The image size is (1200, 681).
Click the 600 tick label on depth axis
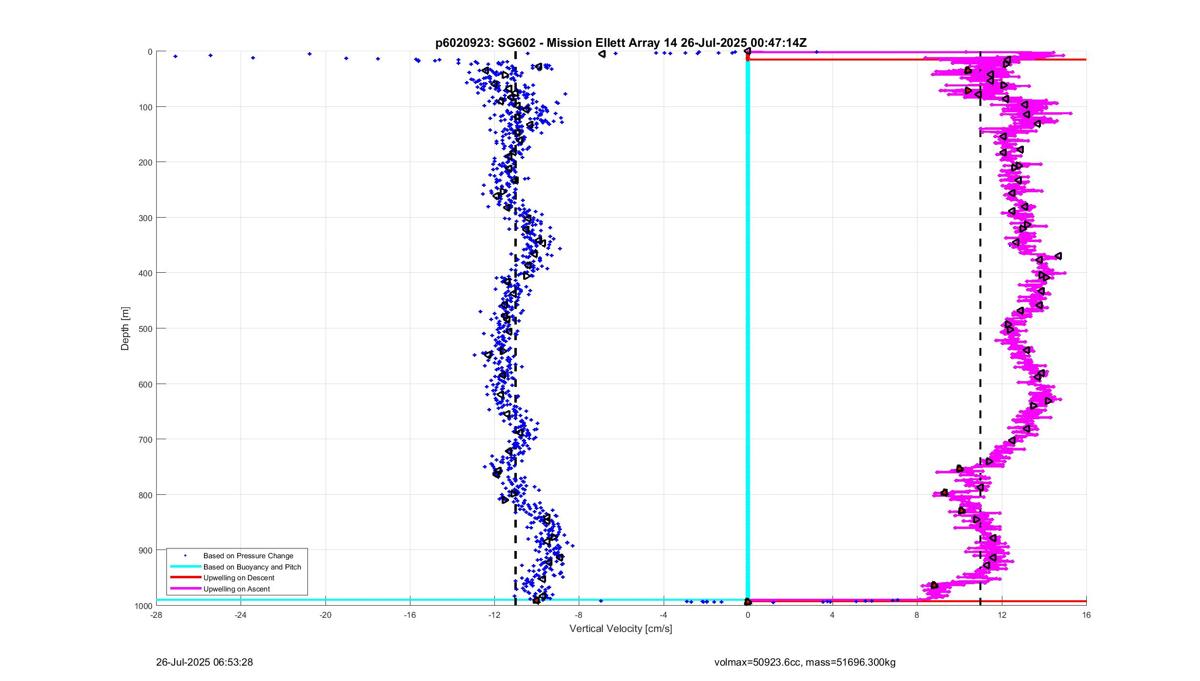click(x=144, y=384)
